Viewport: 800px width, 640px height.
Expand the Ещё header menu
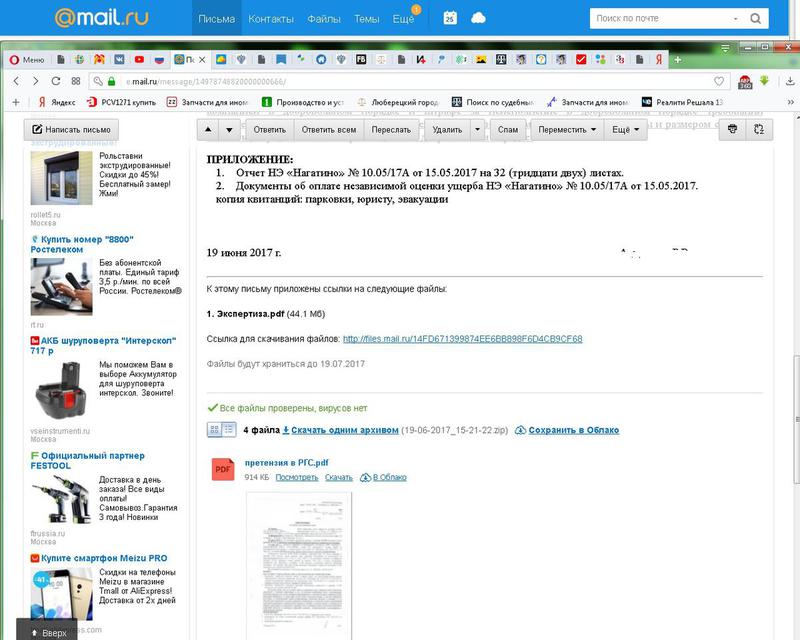[403, 19]
